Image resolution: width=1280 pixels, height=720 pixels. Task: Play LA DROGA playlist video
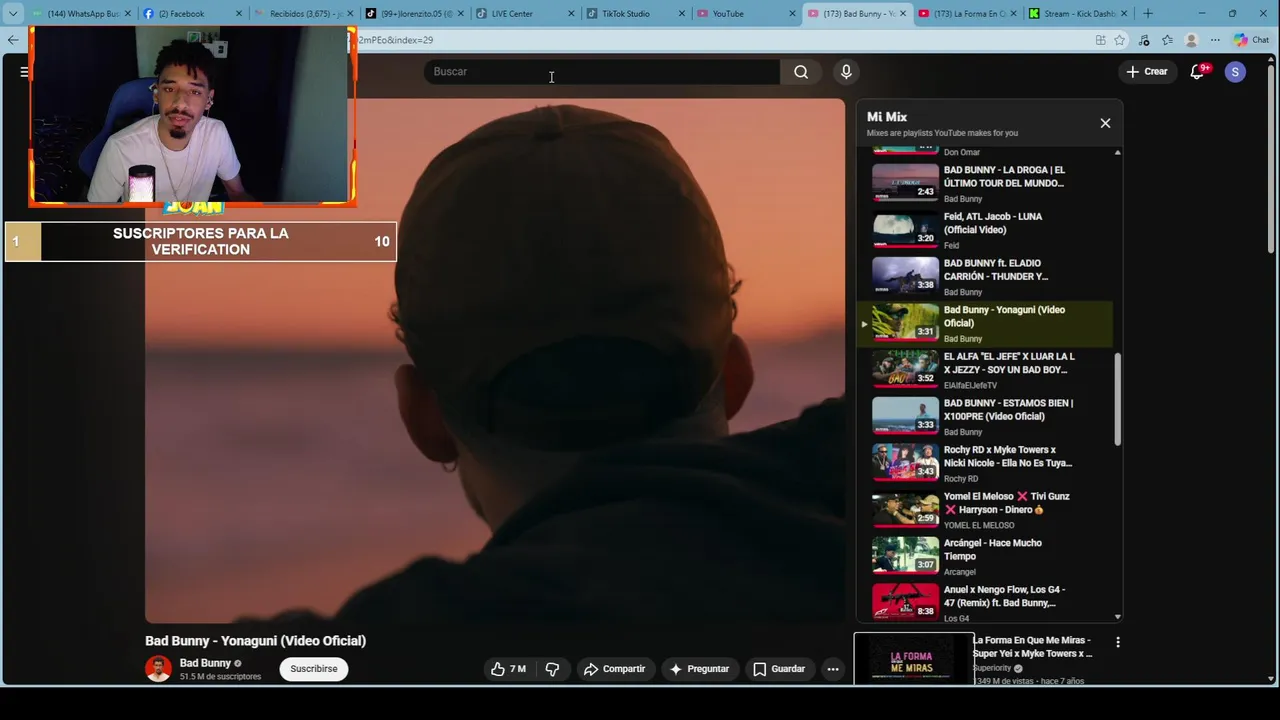coord(984,183)
